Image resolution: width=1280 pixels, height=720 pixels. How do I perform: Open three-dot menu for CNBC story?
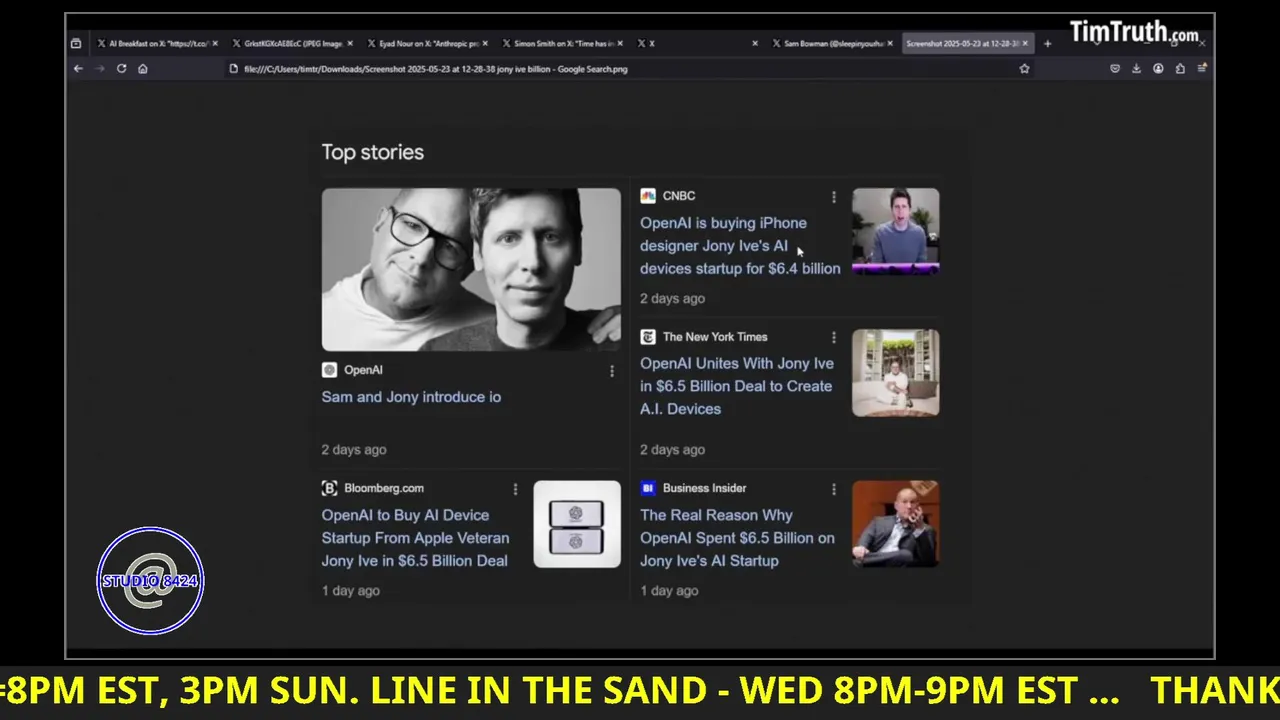point(833,197)
